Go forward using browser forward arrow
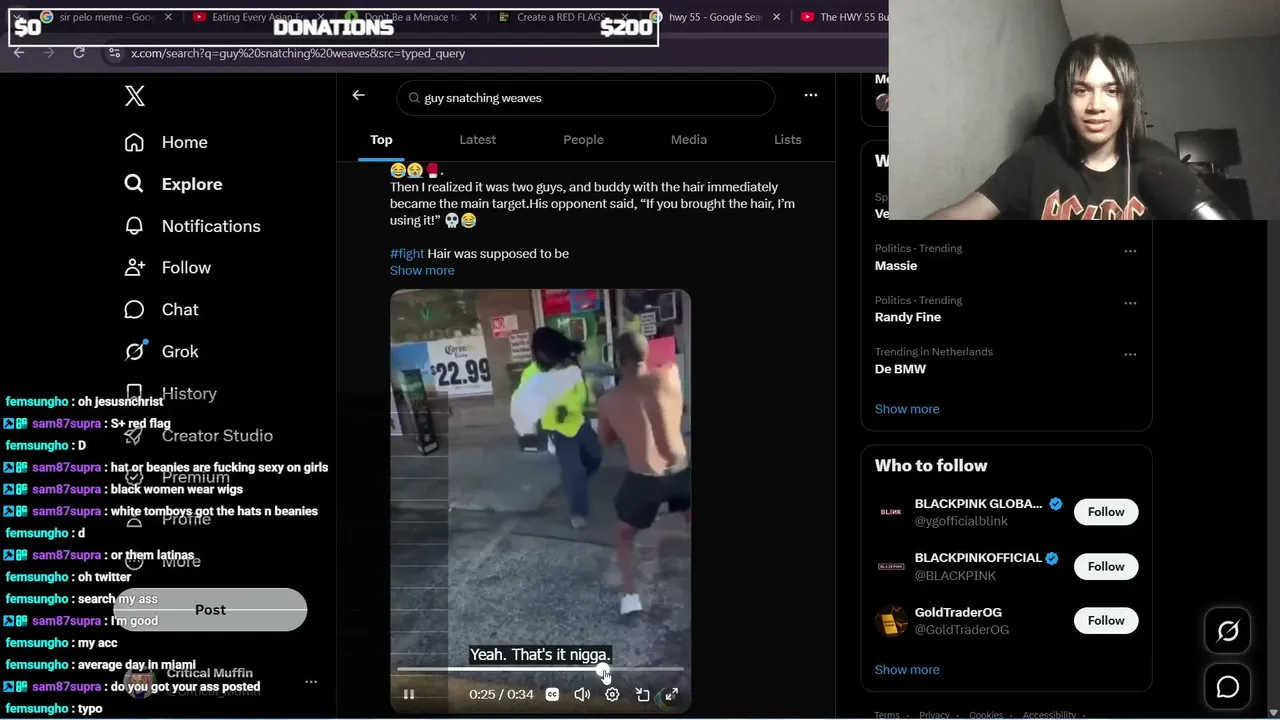1280x720 pixels. point(49,53)
